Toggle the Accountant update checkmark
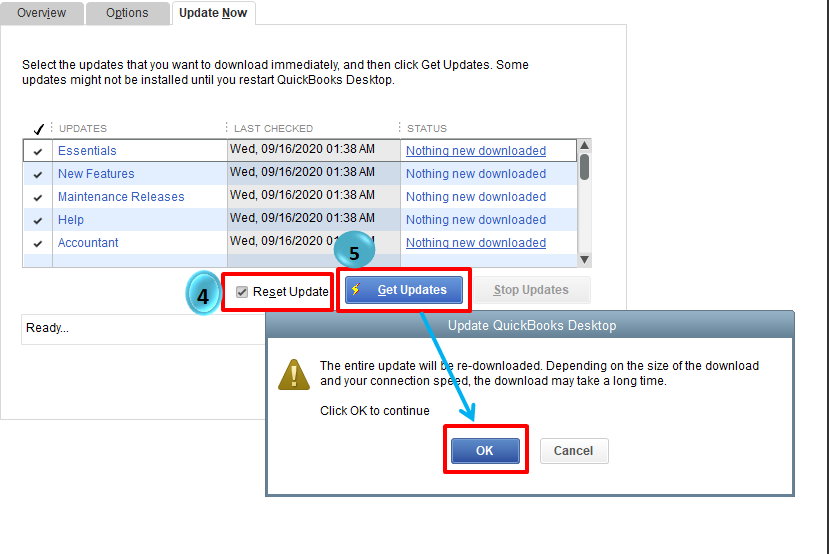Image resolution: width=829 pixels, height=554 pixels. (x=38, y=243)
